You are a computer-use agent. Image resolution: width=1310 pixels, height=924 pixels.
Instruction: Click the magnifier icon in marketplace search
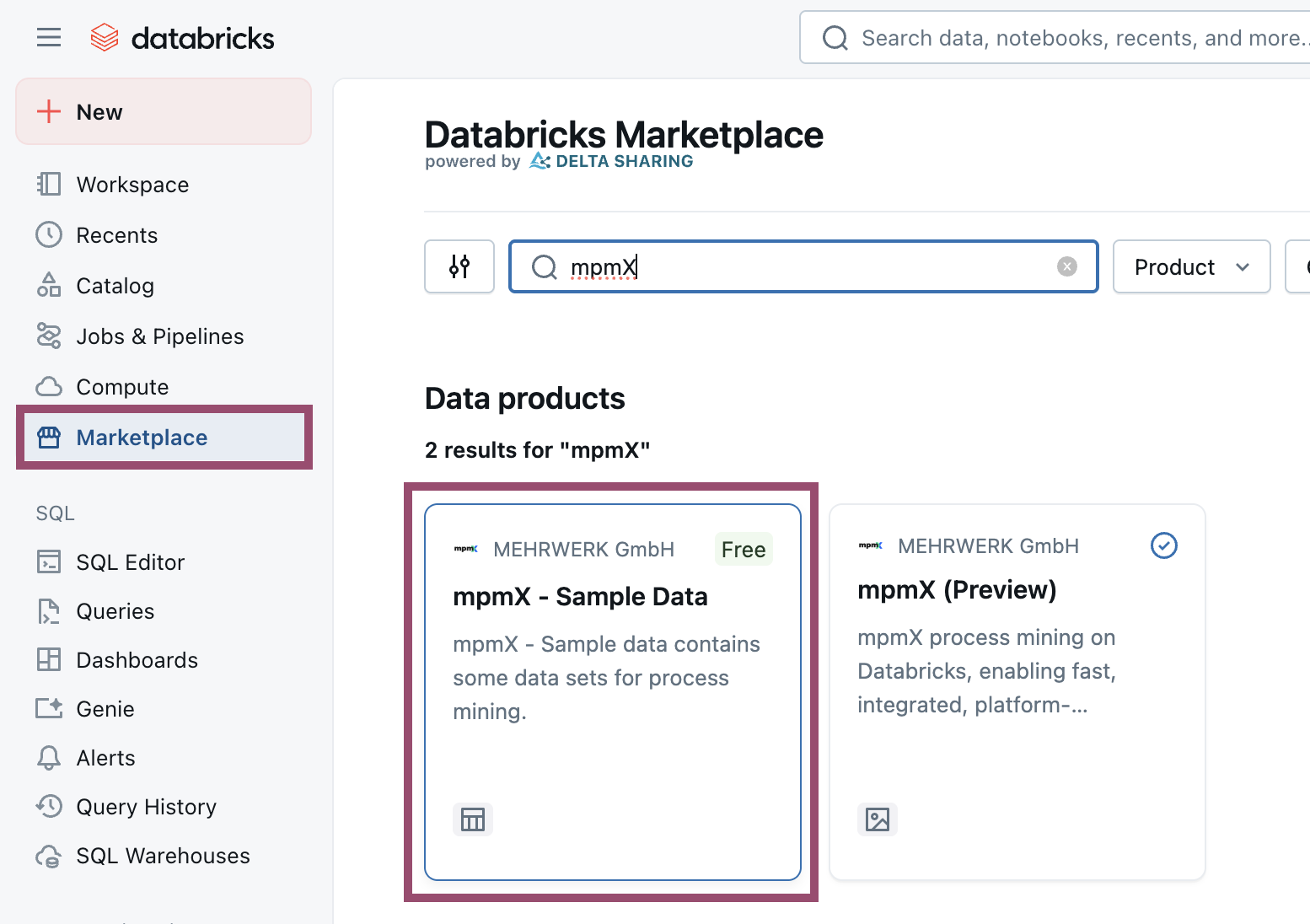click(545, 267)
